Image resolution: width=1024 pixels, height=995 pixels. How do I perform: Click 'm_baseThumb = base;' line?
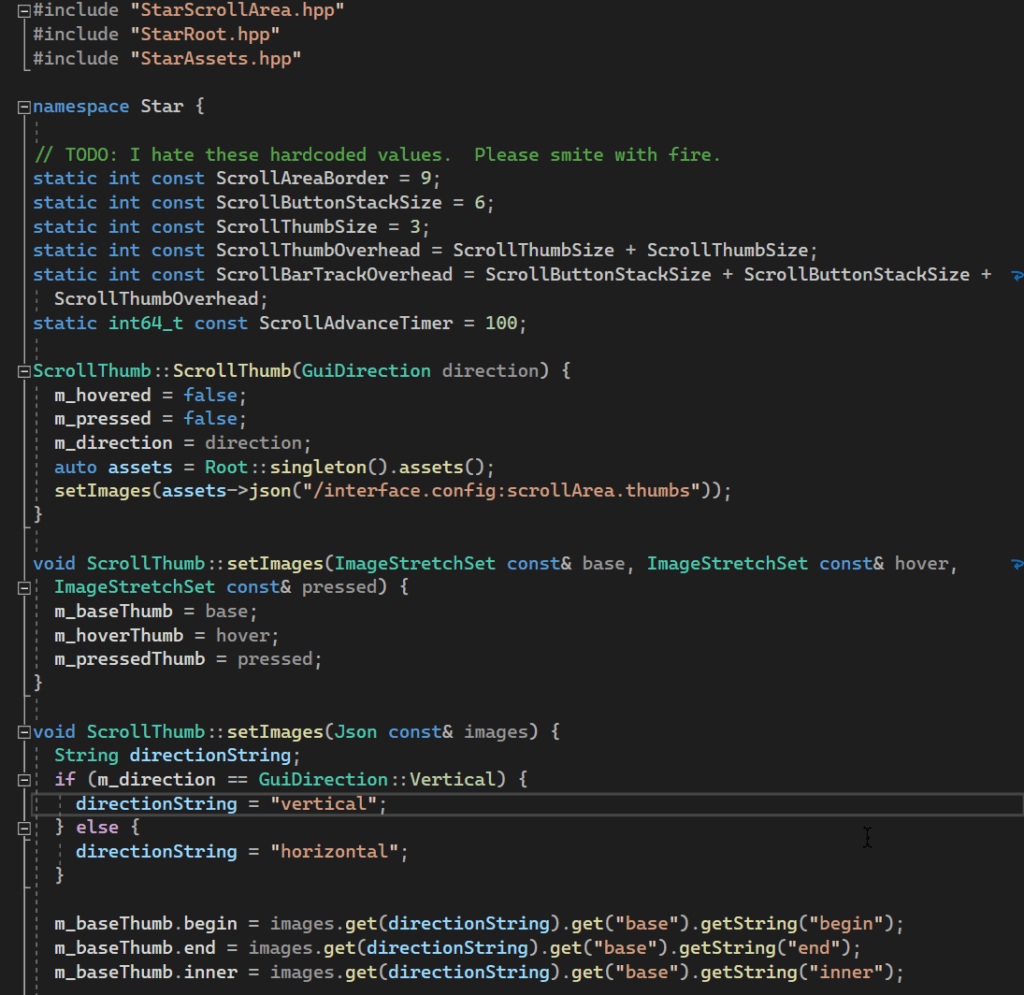156,611
